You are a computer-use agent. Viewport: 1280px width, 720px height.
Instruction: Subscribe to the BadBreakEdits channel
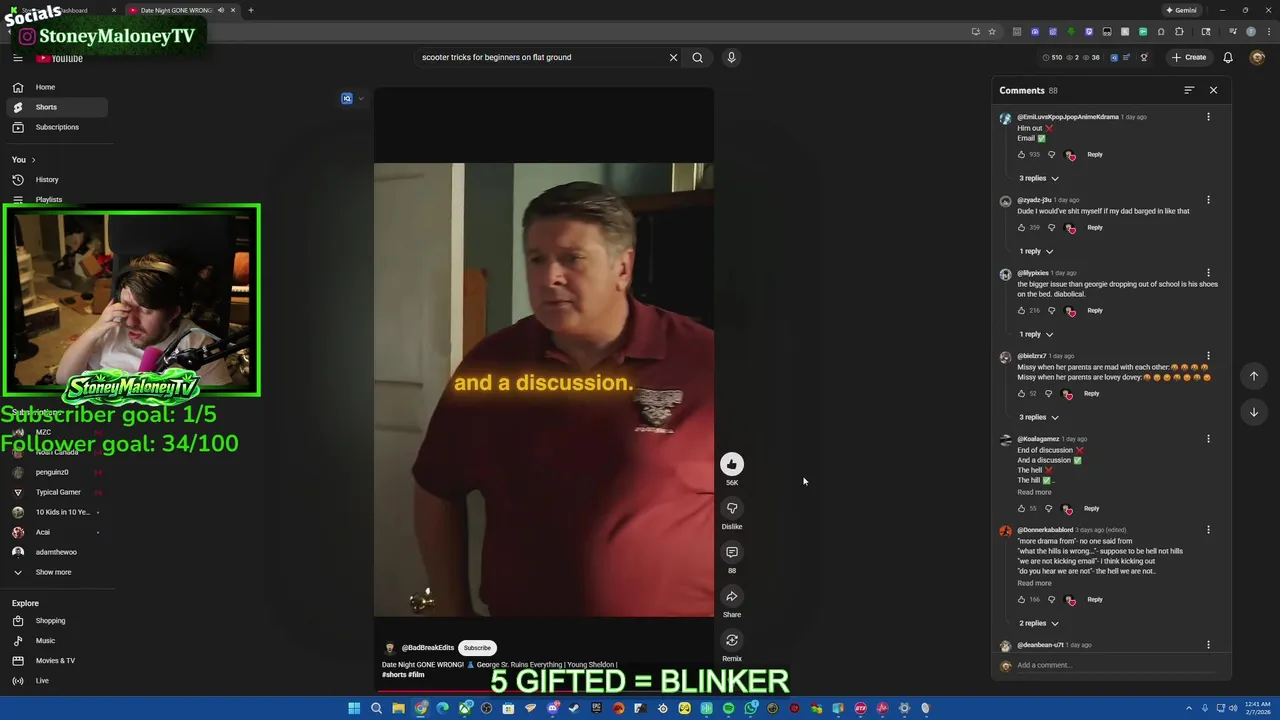[x=477, y=648]
